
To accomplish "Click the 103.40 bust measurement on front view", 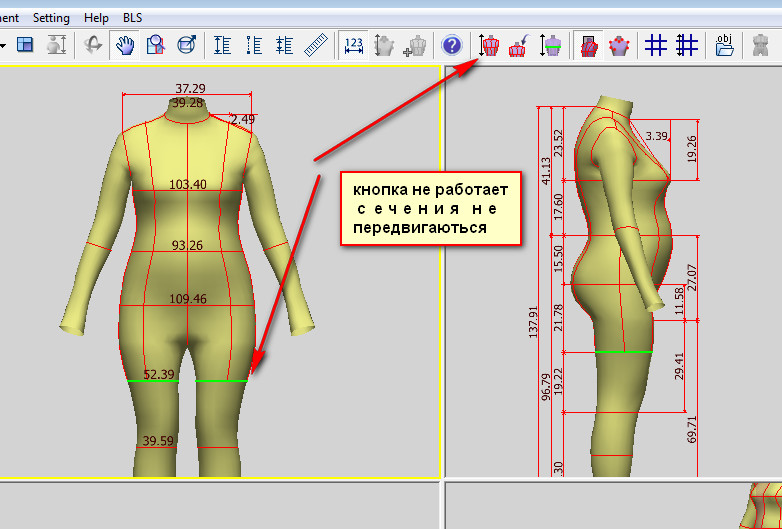I will (188, 185).
